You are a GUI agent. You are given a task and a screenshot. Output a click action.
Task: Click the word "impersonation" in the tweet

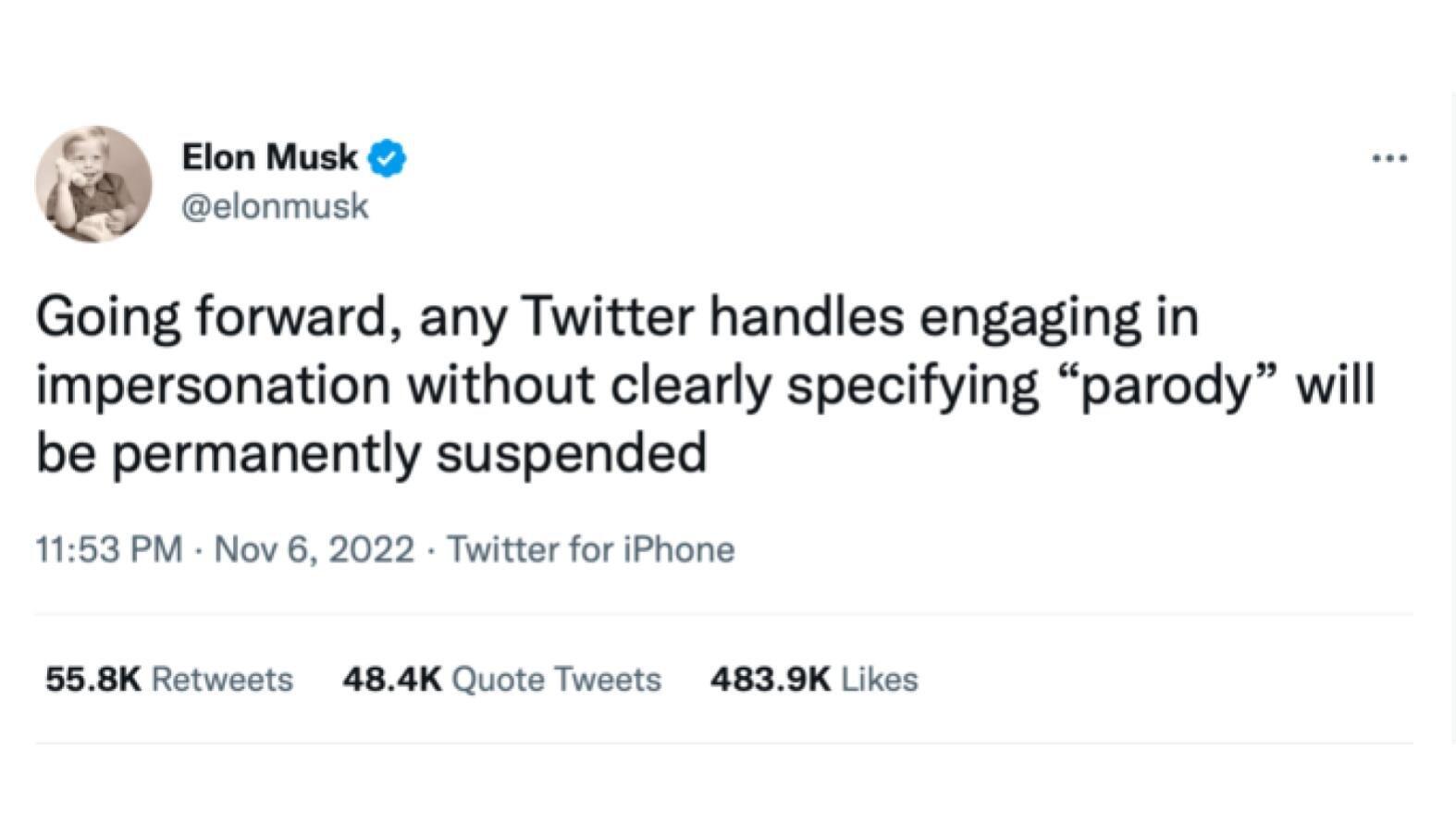pos(213,386)
